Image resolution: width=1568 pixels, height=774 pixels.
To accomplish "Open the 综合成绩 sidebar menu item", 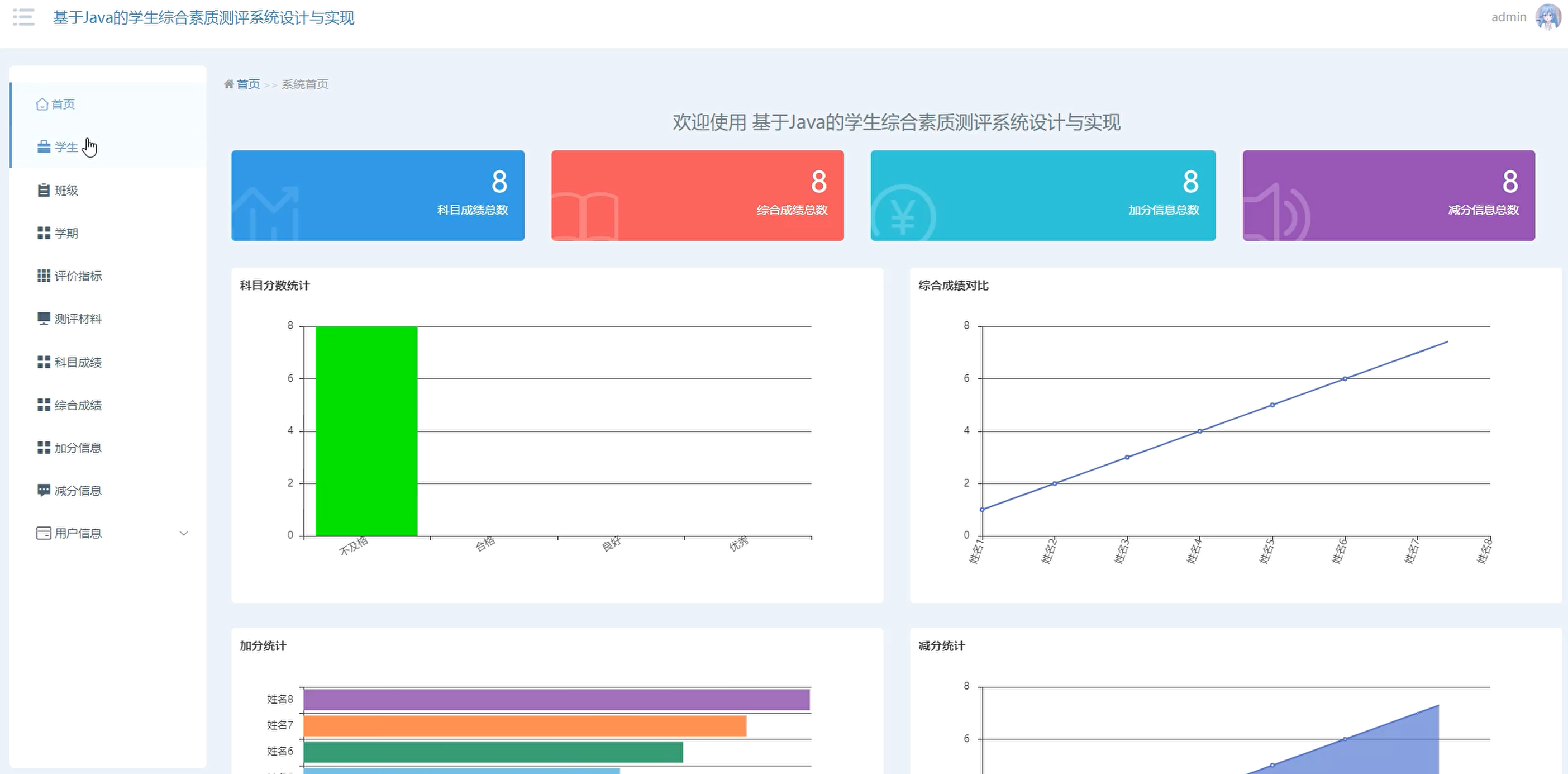I will (x=109, y=405).
